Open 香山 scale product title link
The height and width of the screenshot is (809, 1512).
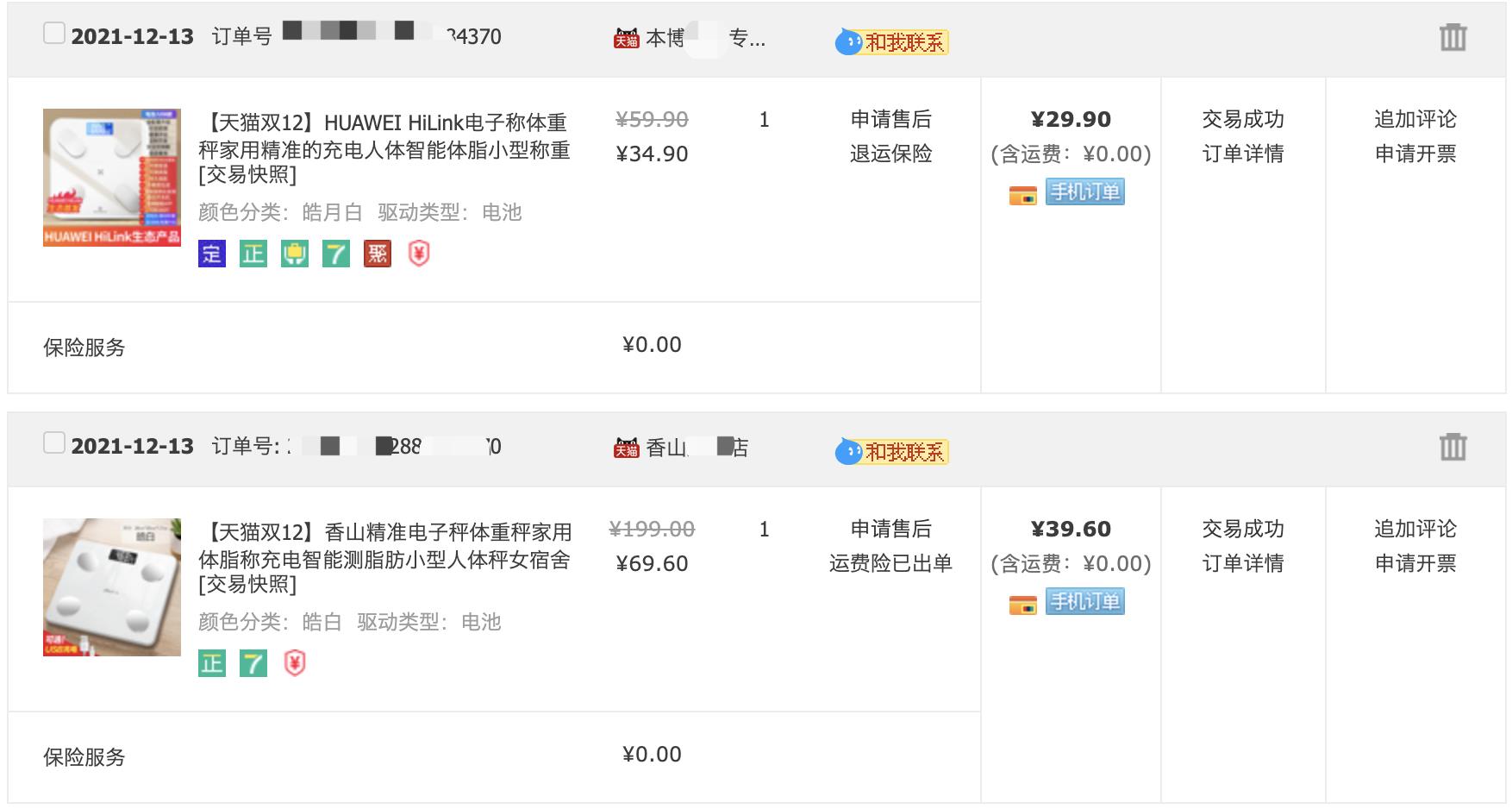(x=384, y=546)
